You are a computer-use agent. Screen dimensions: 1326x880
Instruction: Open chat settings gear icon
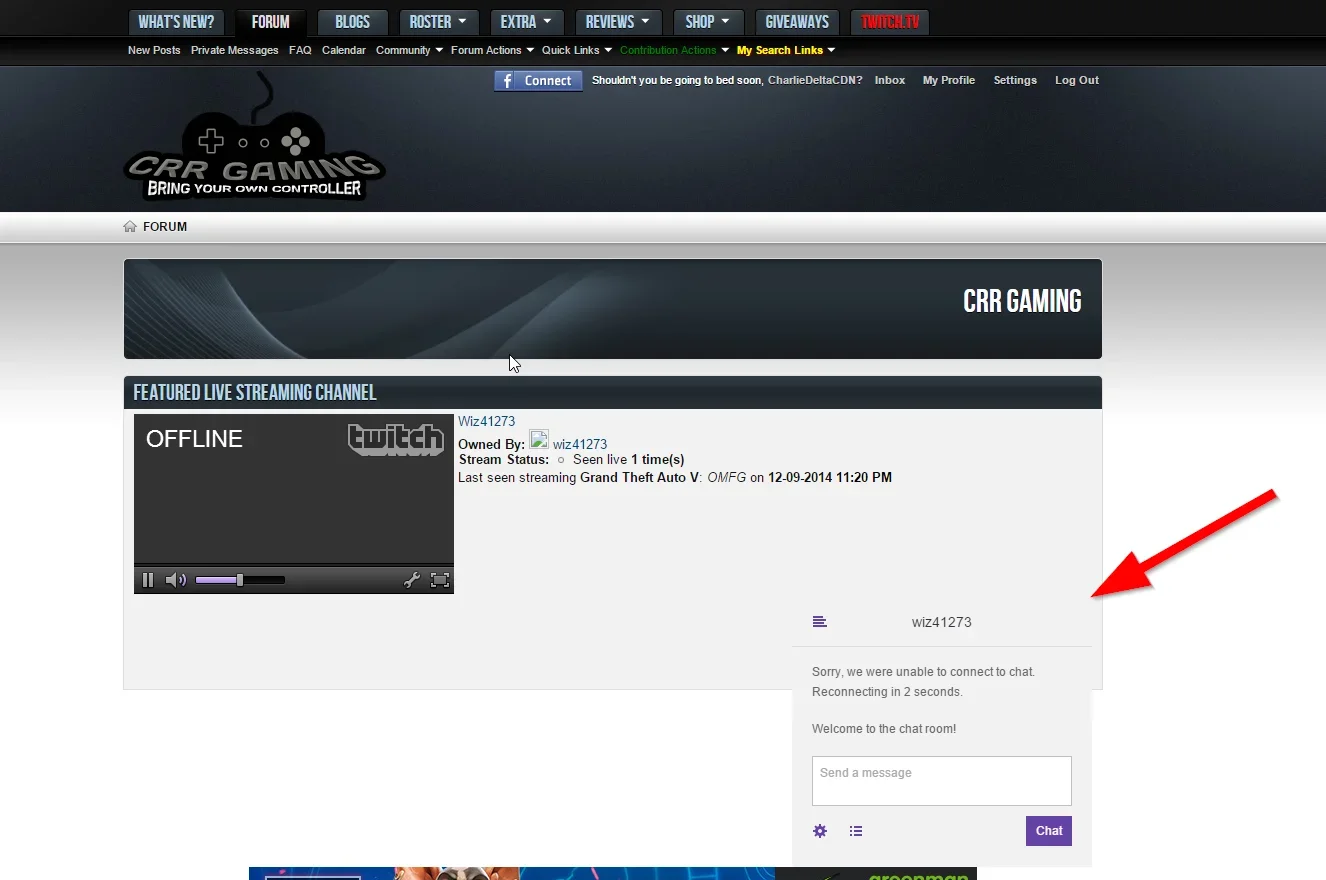(x=820, y=831)
